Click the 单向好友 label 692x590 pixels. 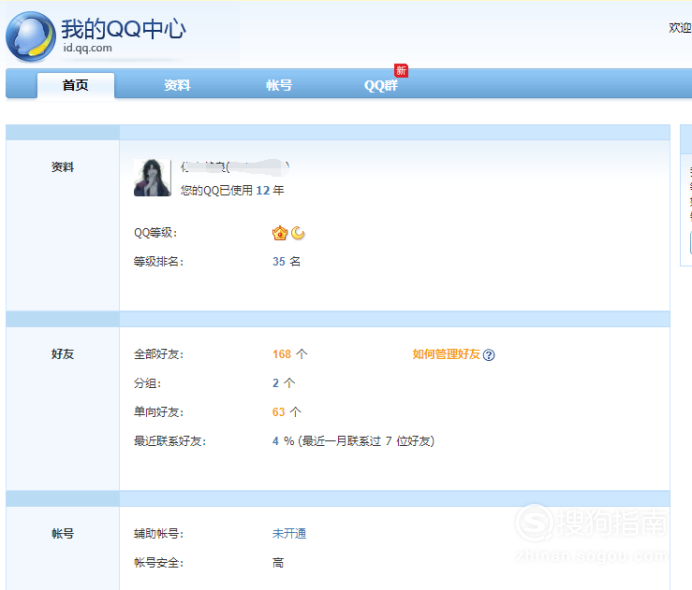[x=158, y=412]
